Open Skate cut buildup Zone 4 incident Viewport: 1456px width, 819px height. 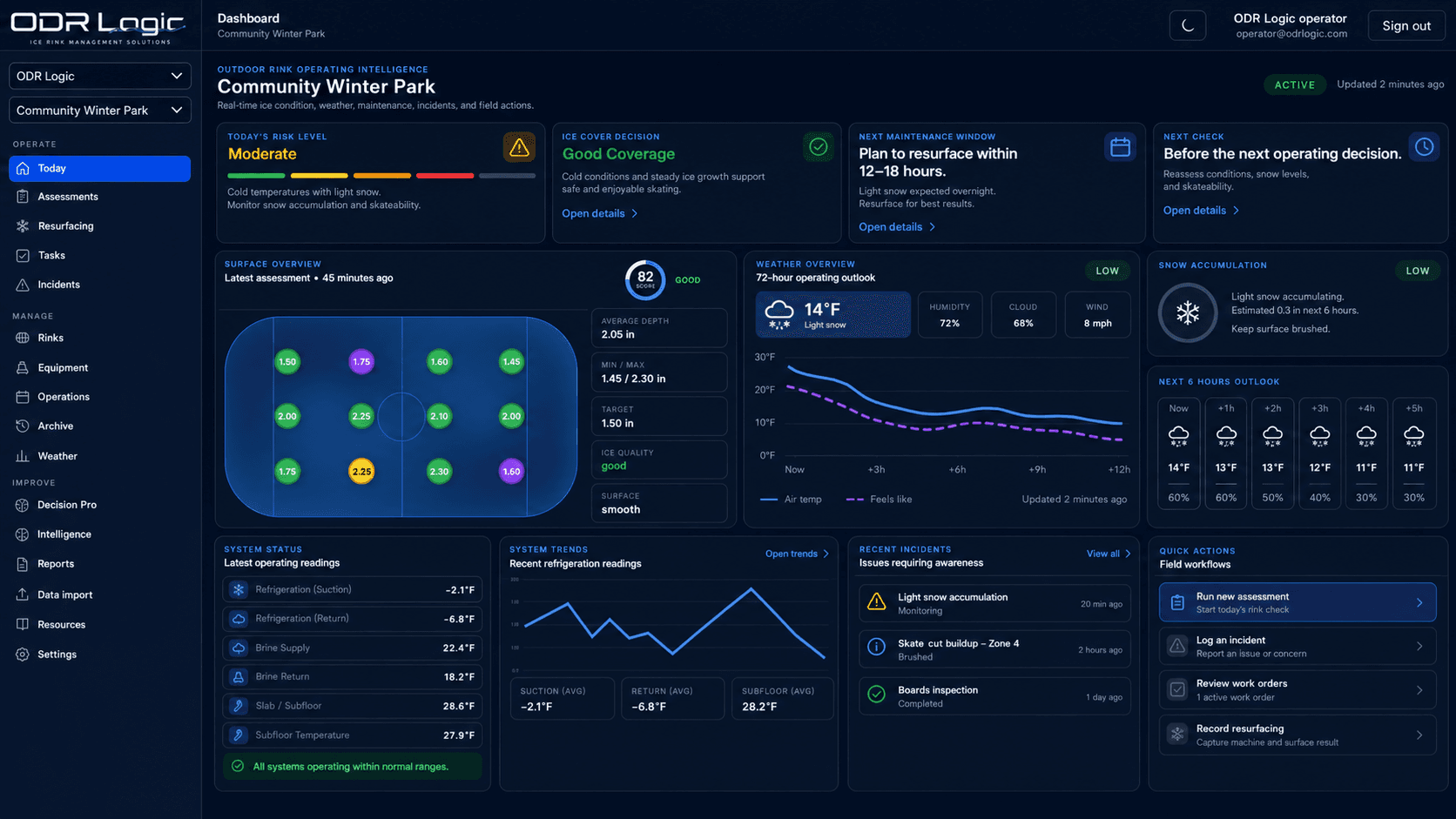[x=994, y=649]
